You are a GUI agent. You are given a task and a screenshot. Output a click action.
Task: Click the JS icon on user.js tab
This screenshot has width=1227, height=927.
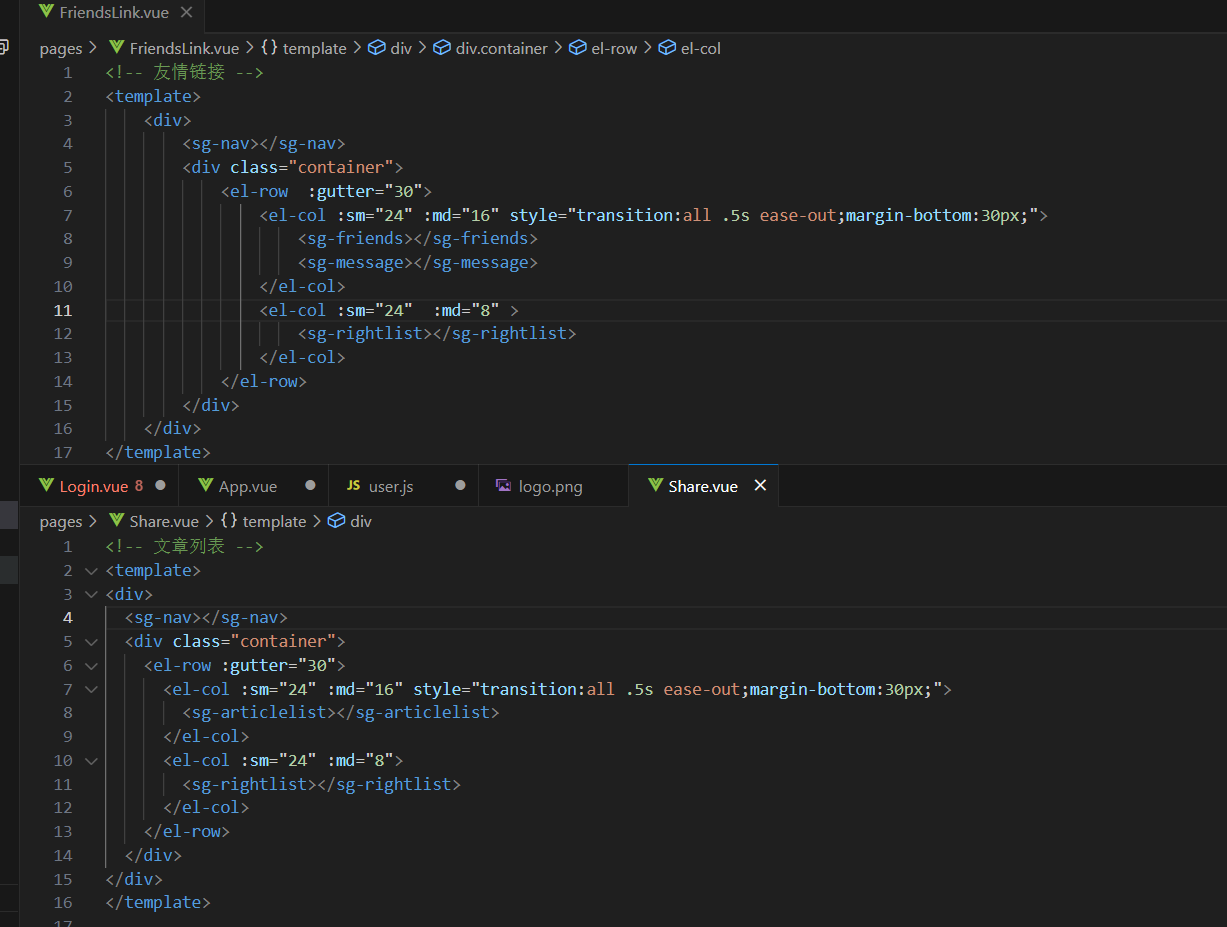click(x=353, y=486)
